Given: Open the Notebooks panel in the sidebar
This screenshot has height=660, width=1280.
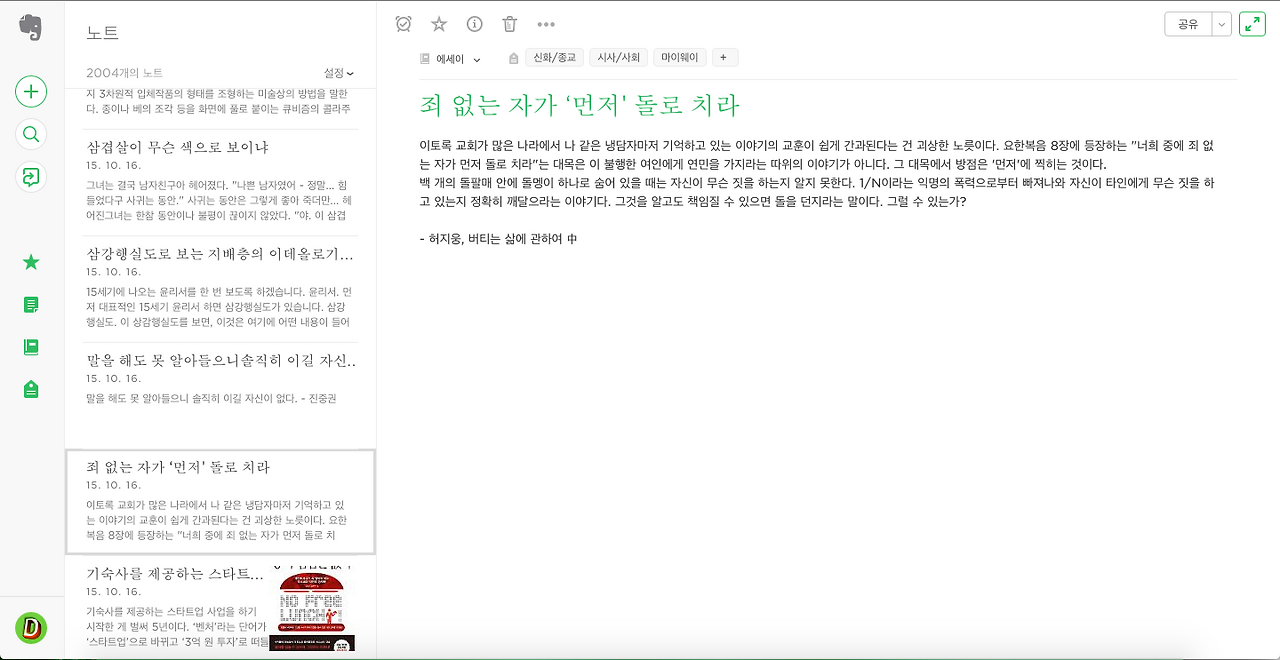Looking at the screenshot, I should pos(30,346).
